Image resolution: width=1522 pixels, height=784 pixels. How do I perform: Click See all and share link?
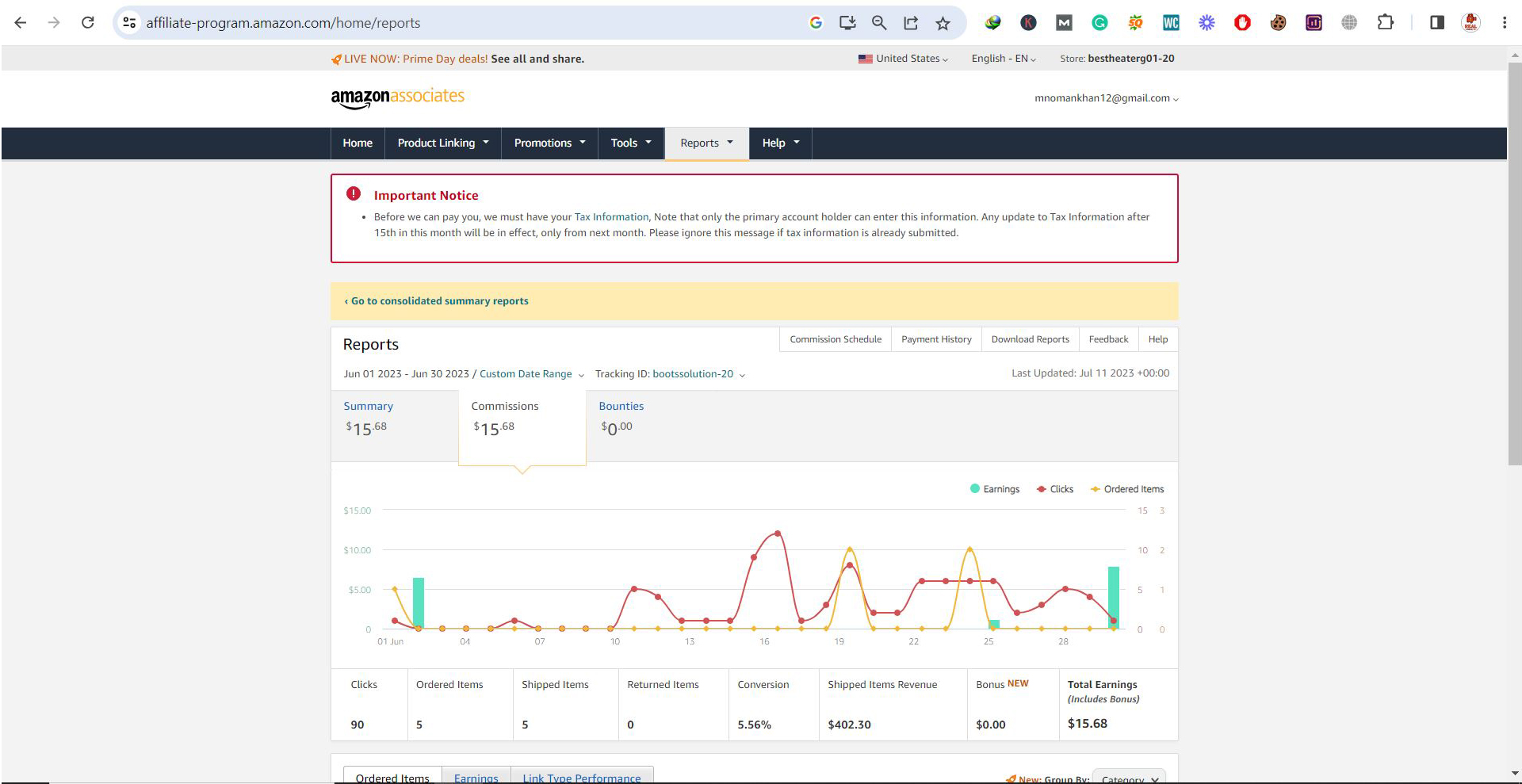click(537, 59)
